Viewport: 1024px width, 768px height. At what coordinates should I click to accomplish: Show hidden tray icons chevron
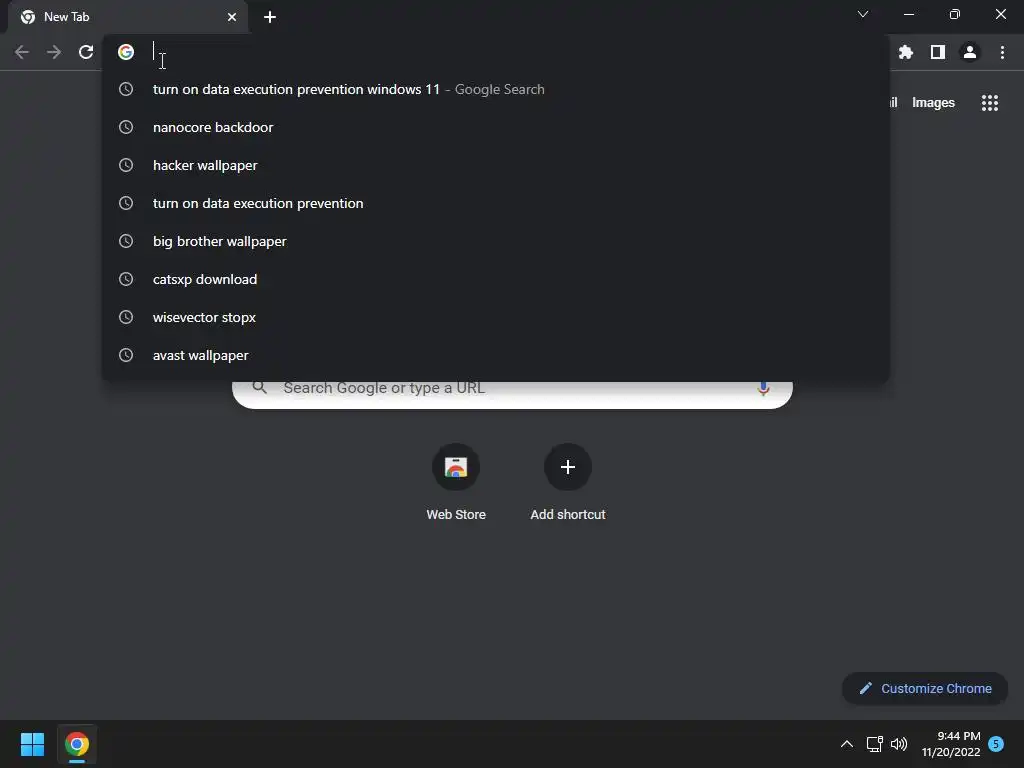(847, 744)
